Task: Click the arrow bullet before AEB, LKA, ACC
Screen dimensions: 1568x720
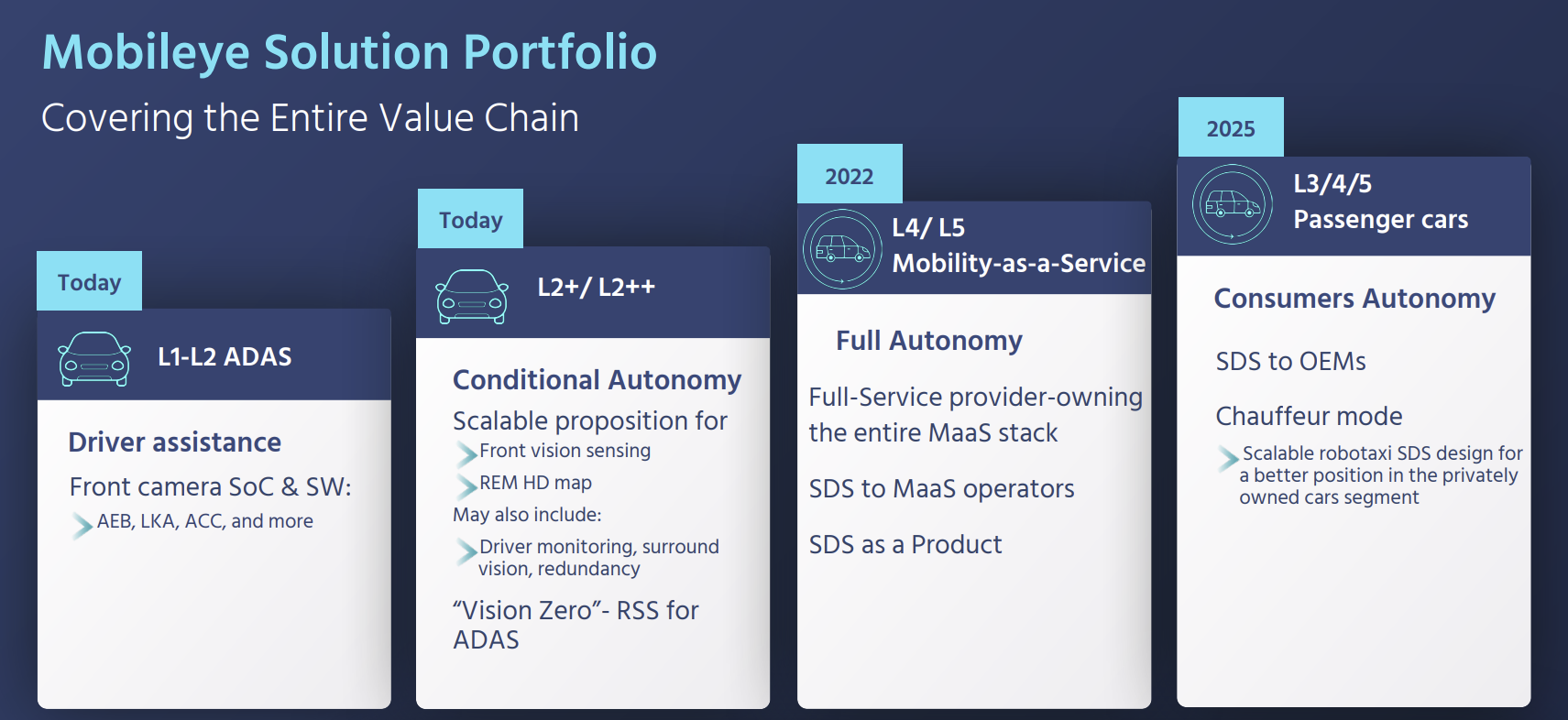Action: [82, 525]
